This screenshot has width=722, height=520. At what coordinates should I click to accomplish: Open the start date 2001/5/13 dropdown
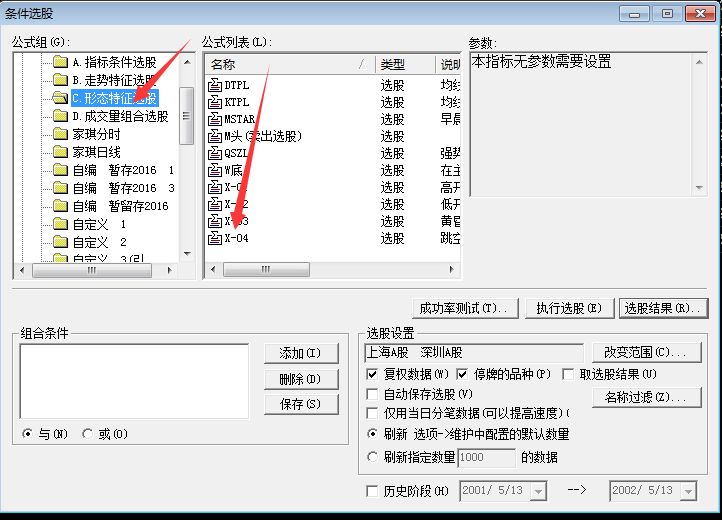[x=538, y=491]
